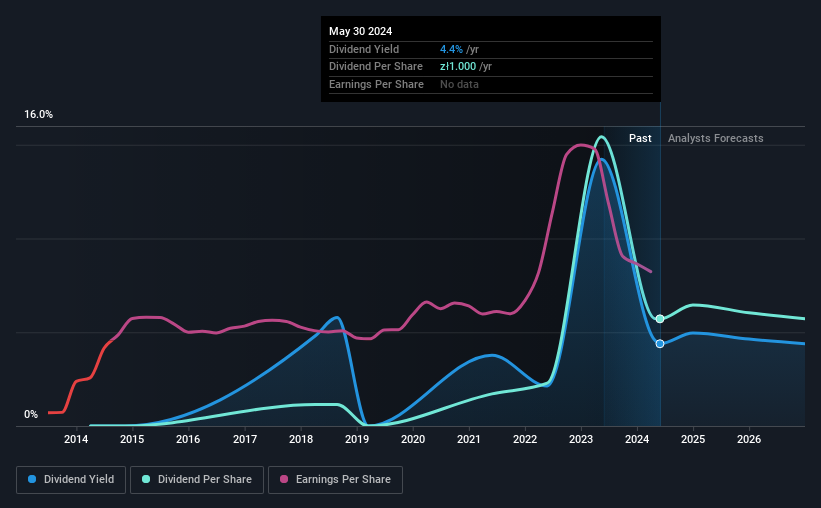The width and height of the screenshot is (821, 508).
Task: Select the 2017 x-axis label
Action: click(245, 439)
